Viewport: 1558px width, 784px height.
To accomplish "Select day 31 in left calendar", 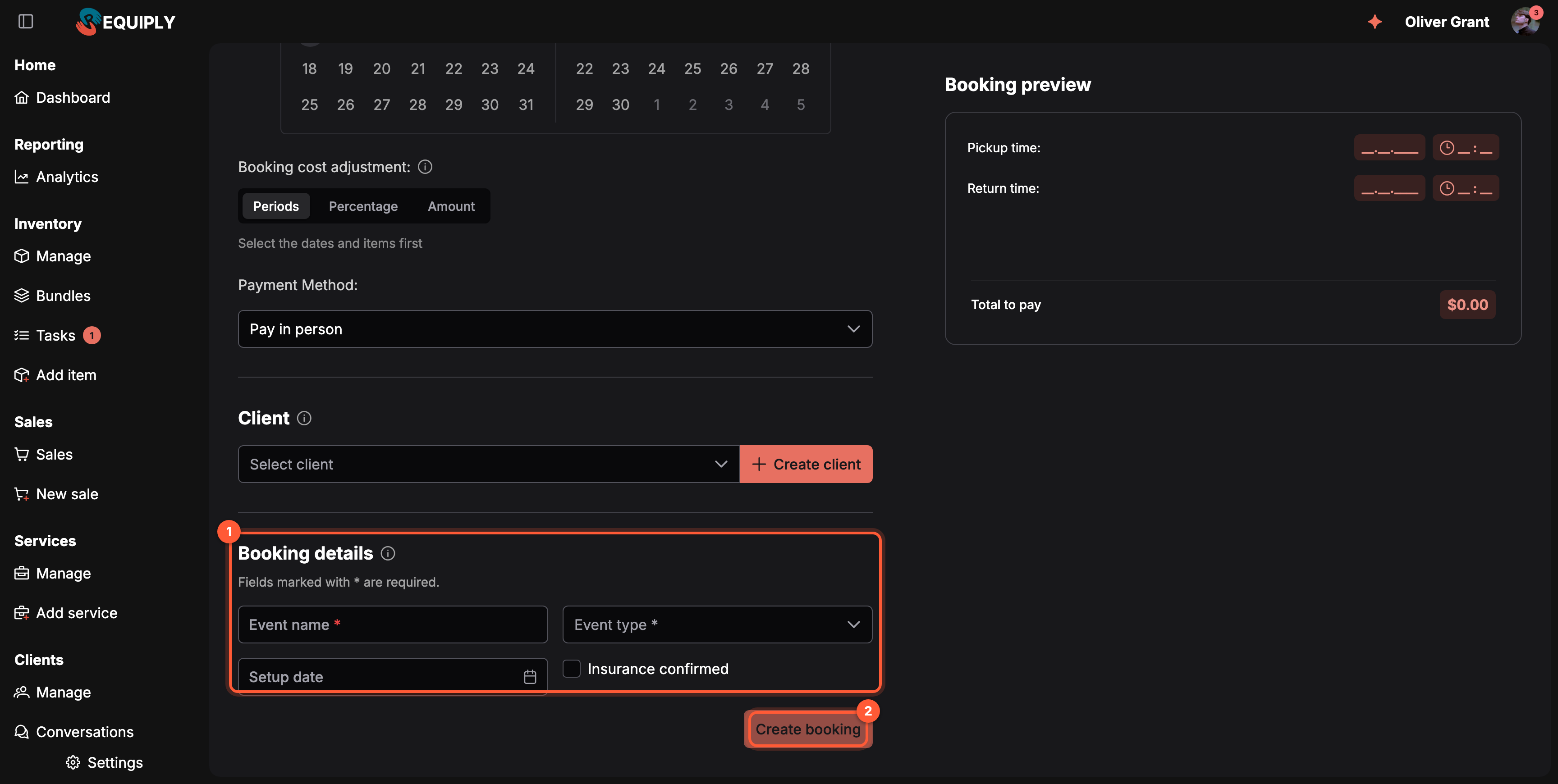I will (x=526, y=105).
